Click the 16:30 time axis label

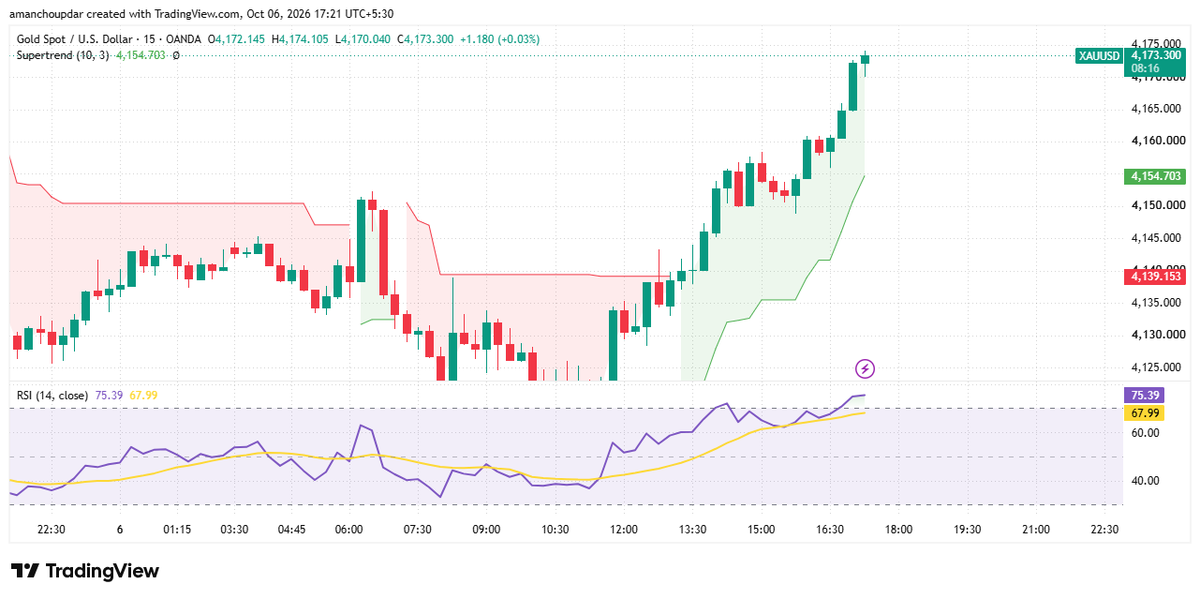pyautogui.click(x=830, y=530)
